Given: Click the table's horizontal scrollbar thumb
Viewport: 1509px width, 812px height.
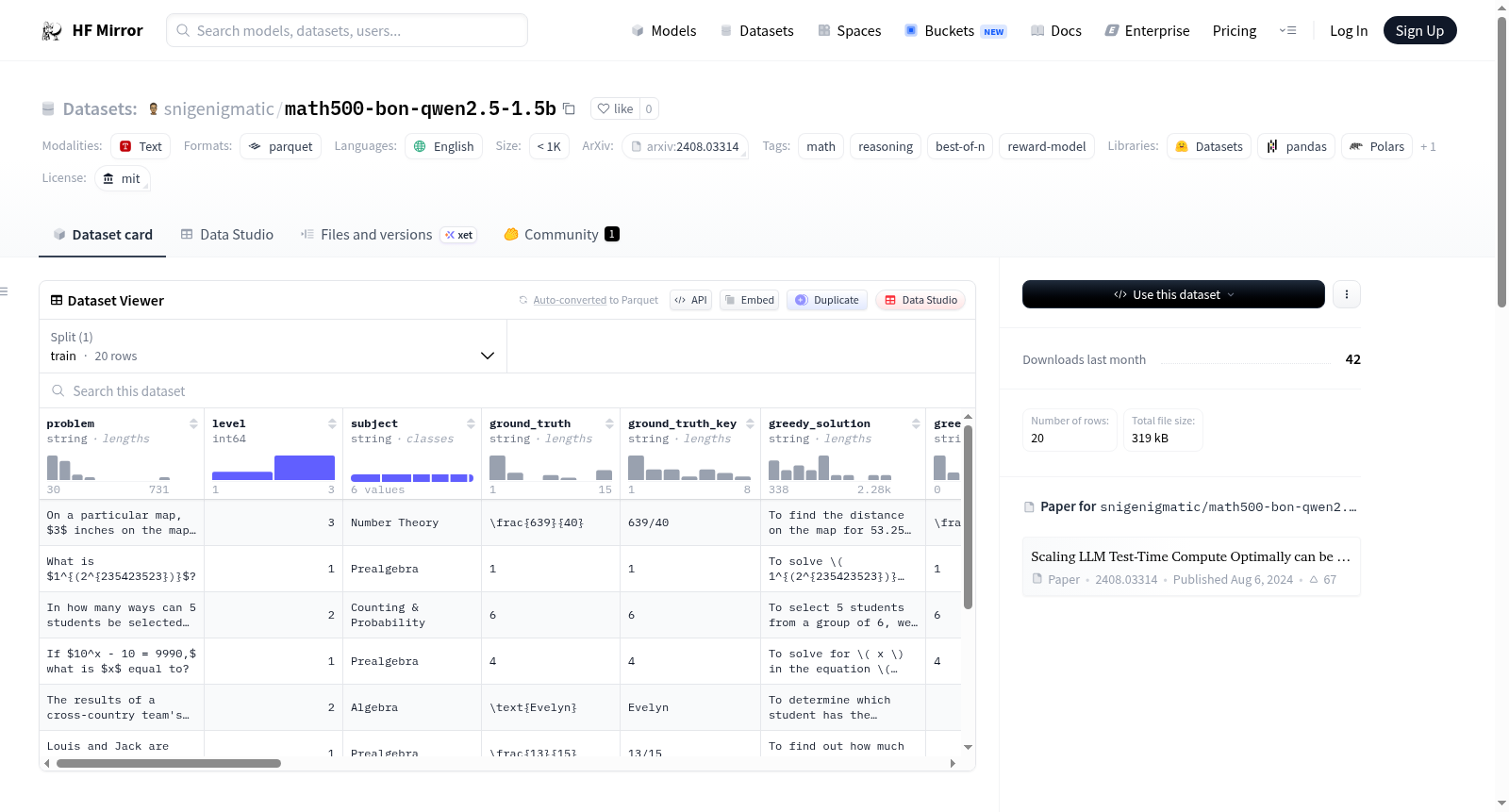Looking at the screenshot, I should pyautogui.click(x=169, y=763).
